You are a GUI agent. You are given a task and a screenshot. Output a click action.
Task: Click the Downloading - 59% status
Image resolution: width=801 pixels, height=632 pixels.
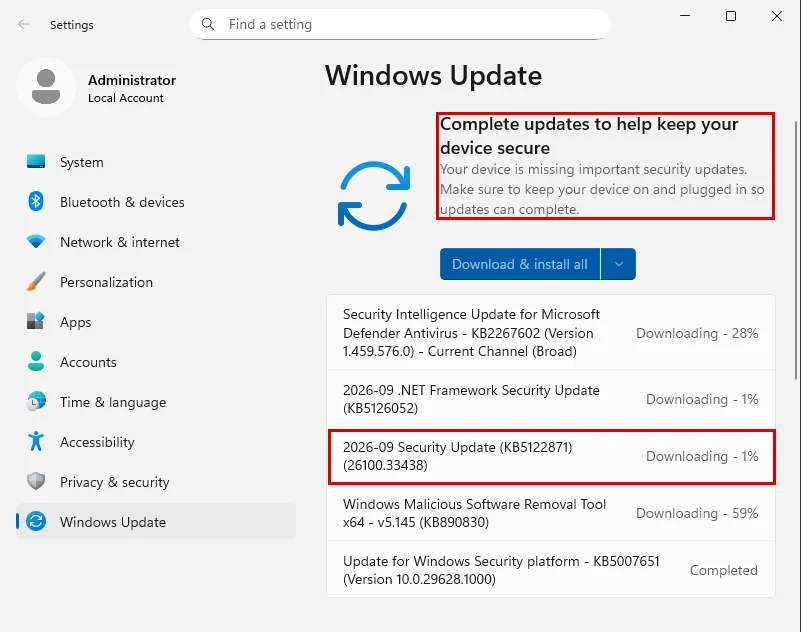(697, 513)
